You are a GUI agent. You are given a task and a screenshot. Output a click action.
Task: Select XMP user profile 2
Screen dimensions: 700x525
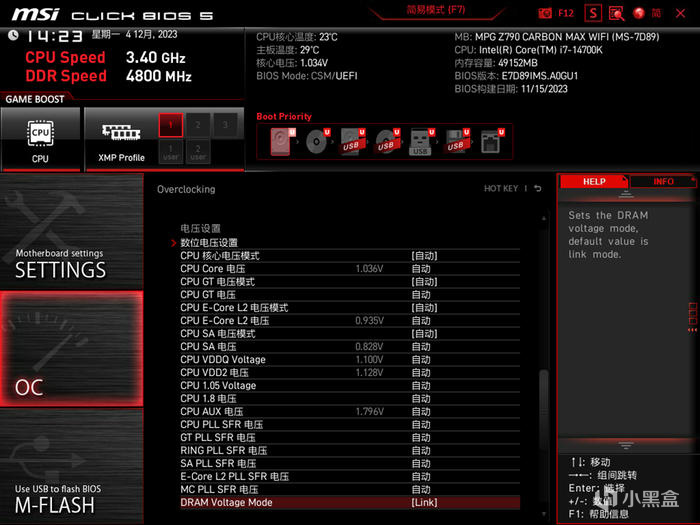(198, 152)
